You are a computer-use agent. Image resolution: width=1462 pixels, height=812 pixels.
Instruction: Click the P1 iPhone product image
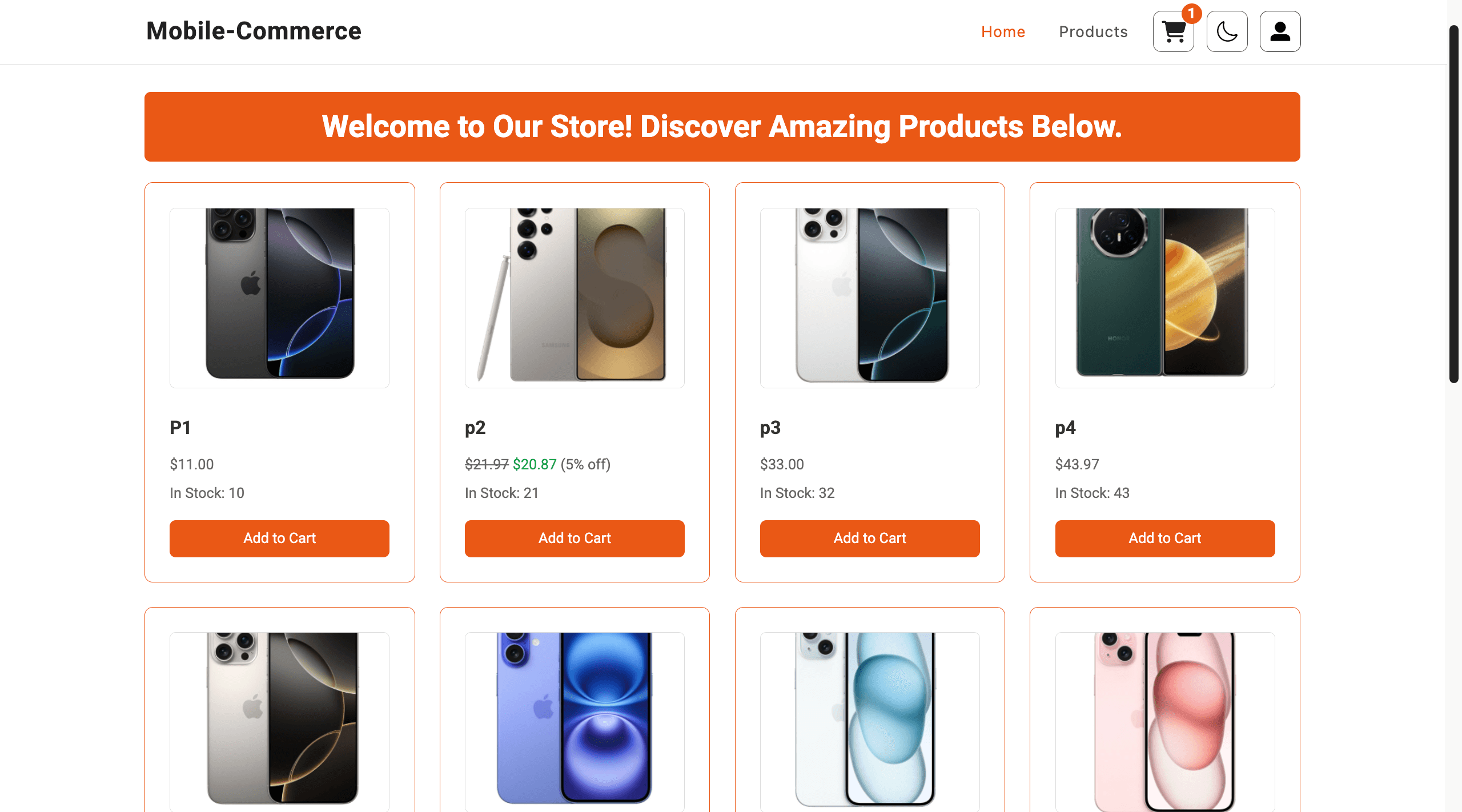pyautogui.click(x=279, y=295)
